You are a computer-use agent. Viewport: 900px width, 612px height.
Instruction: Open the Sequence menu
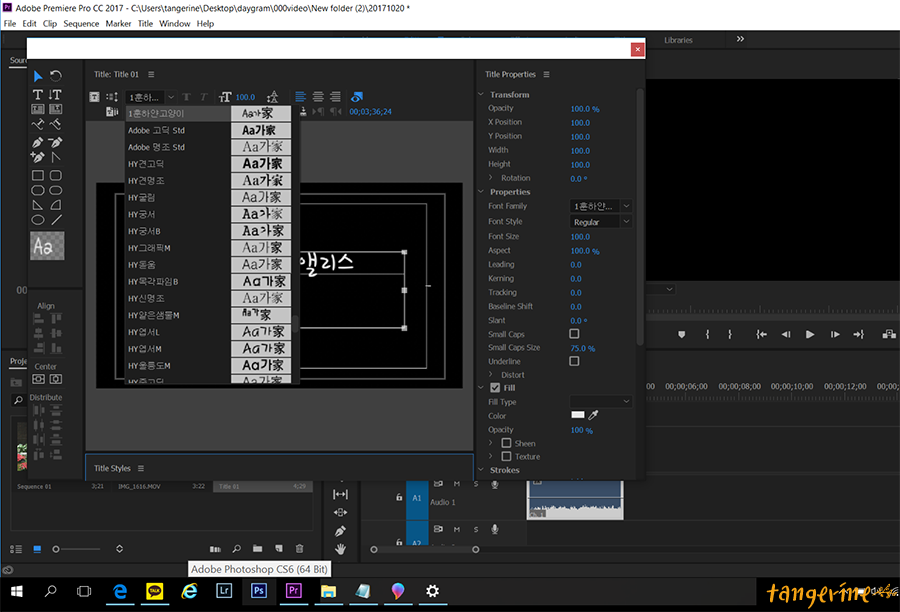(81, 24)
